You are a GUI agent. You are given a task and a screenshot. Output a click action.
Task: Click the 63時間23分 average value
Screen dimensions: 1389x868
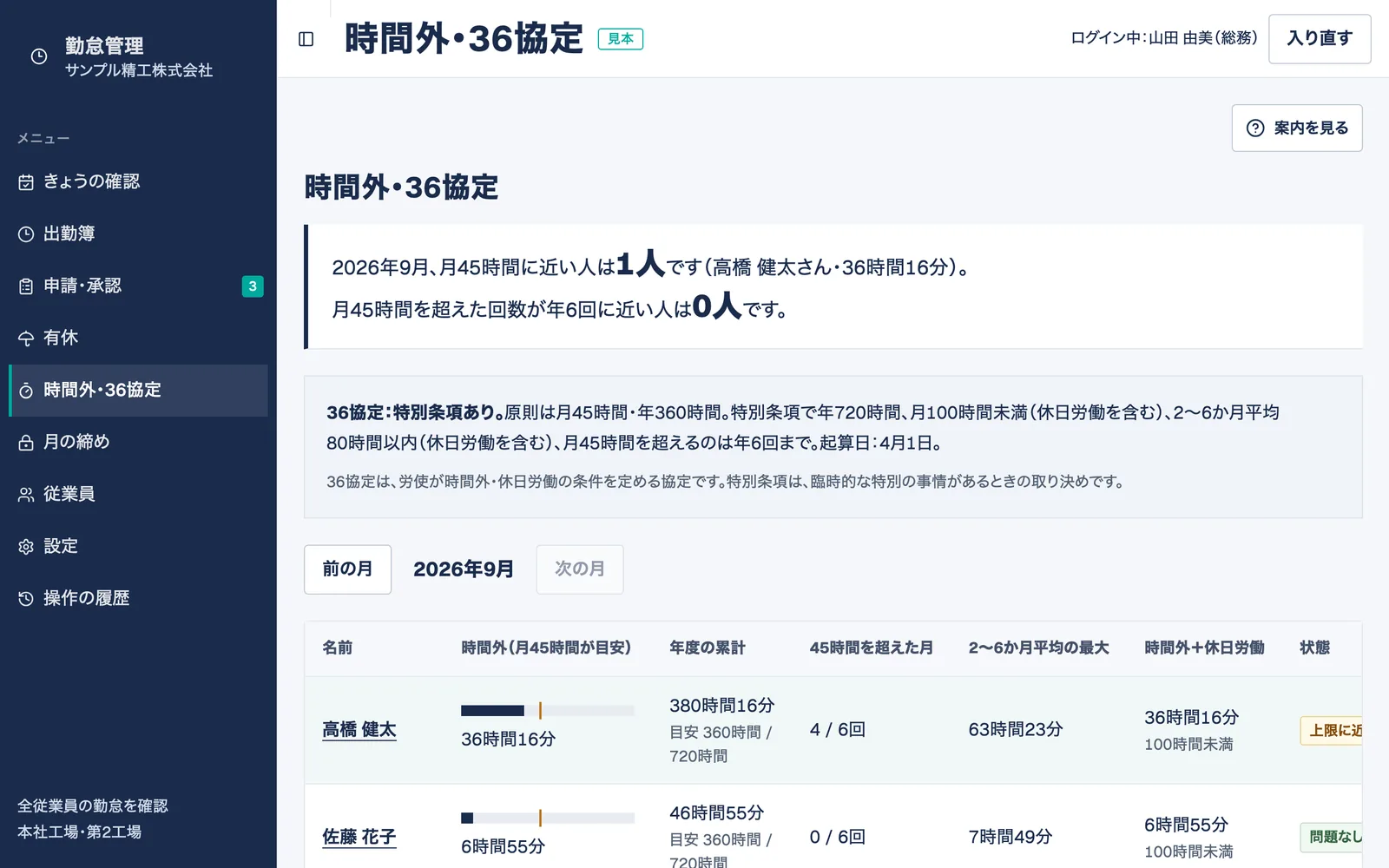click(1016, 730)
